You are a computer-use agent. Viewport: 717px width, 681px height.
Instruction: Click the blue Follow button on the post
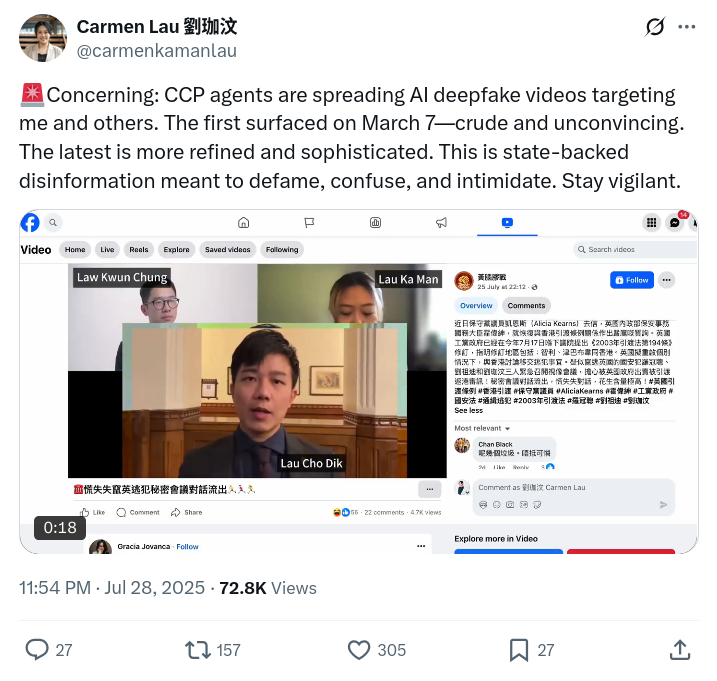pyautogui.click(x=632, y=280)
